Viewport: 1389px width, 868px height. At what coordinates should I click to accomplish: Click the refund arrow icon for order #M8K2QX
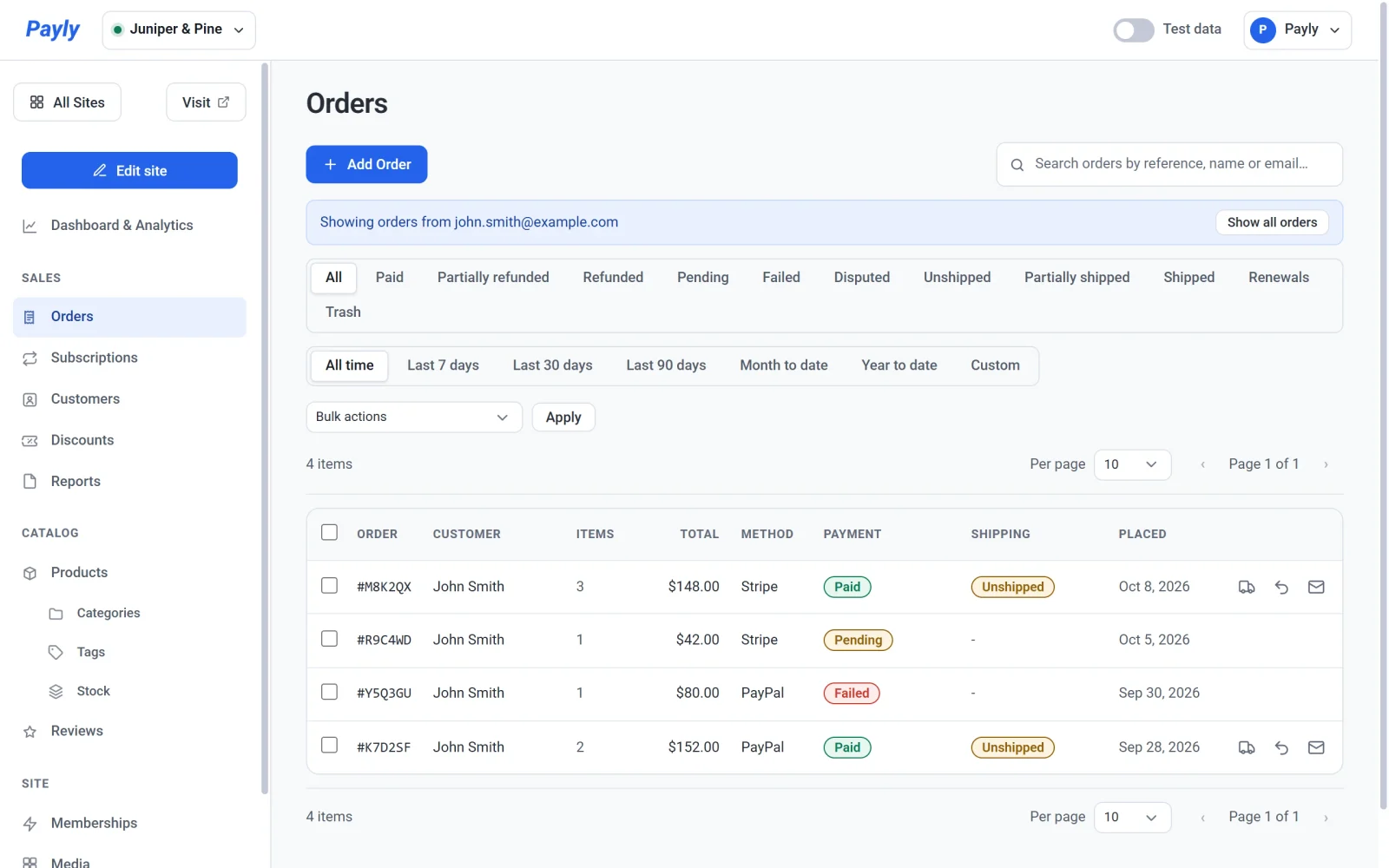coord(1281,588)
